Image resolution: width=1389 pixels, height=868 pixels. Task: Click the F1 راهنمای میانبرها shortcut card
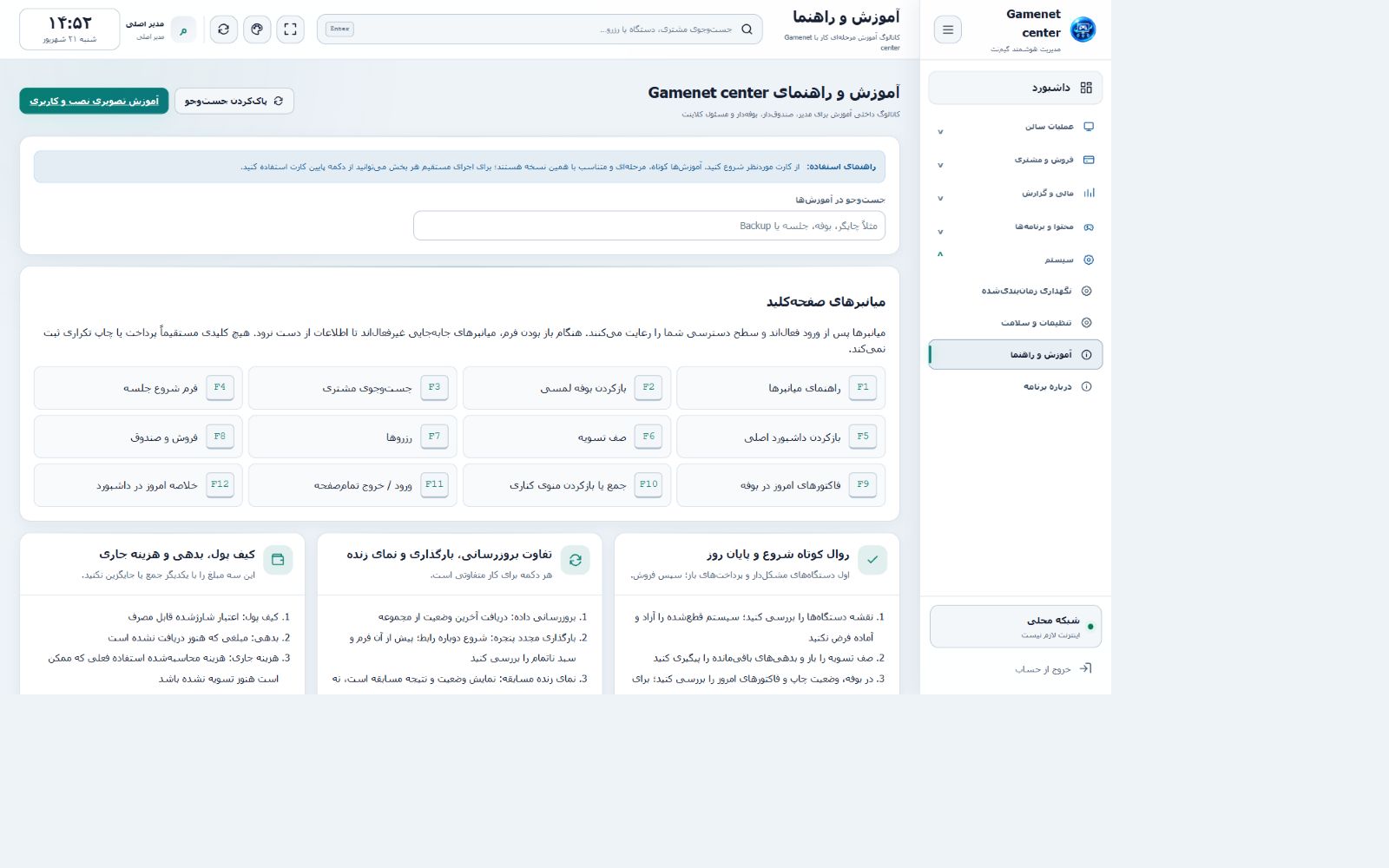[x=781, y=388]
